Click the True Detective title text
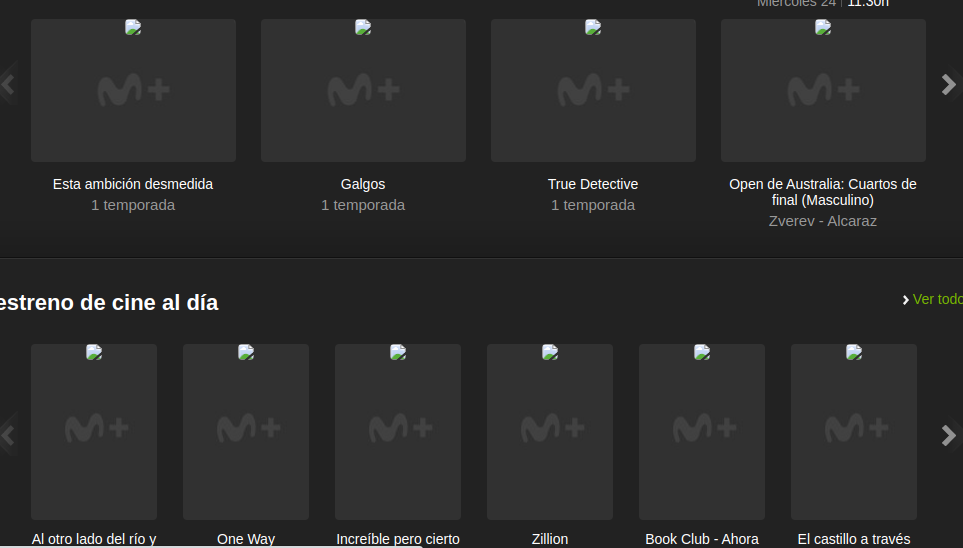The image size is (963, 548). click(593, 184)
